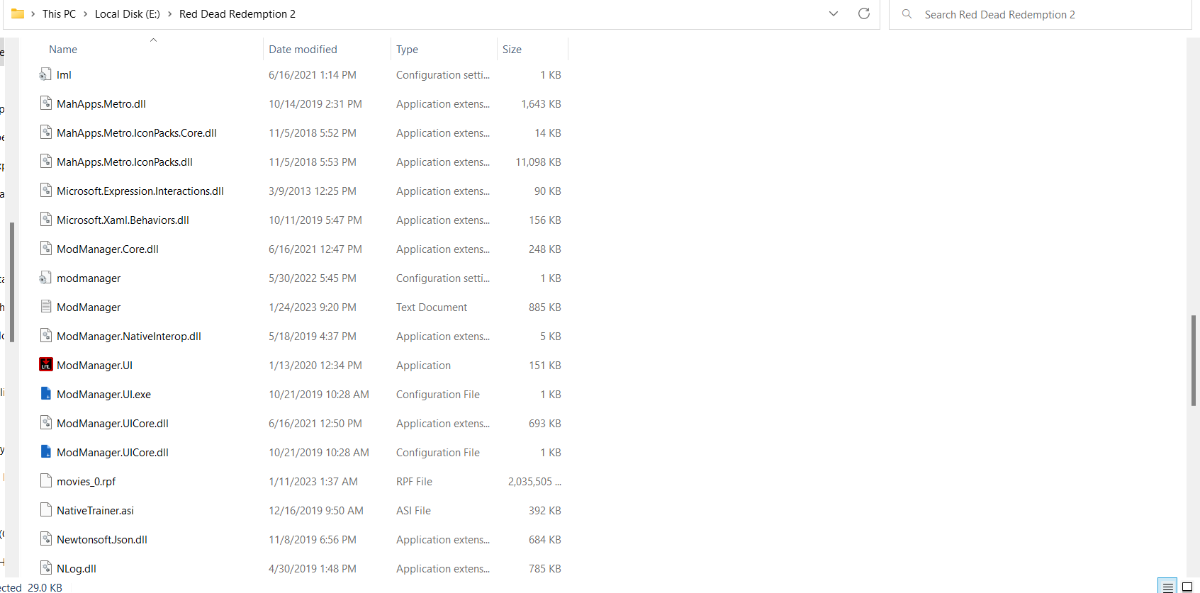Switch to large icons view in status bar
Image resolution: width=1200 pixels, height=593 pixels.
(x=1186, y=586)
